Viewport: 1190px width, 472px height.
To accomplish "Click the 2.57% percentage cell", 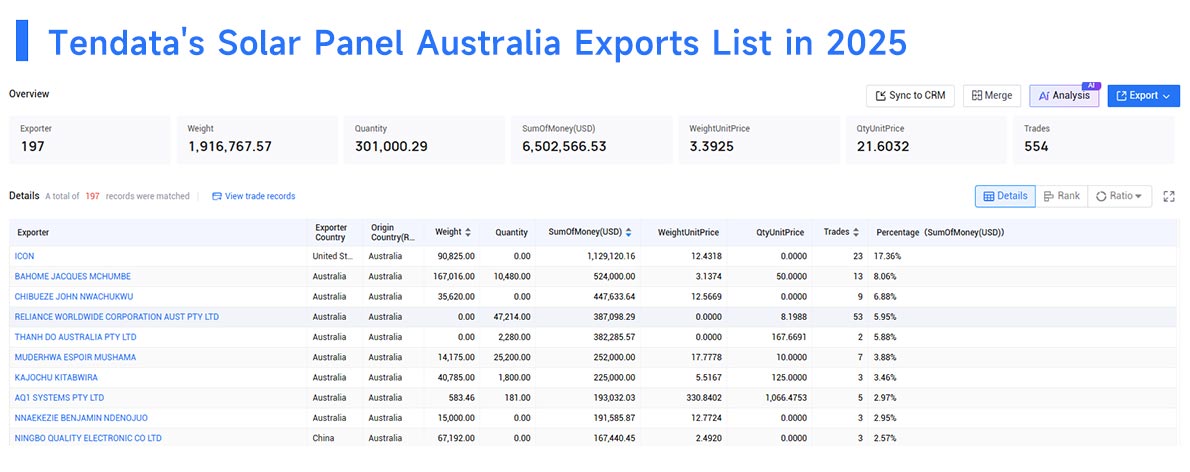I will click(887, 438).
